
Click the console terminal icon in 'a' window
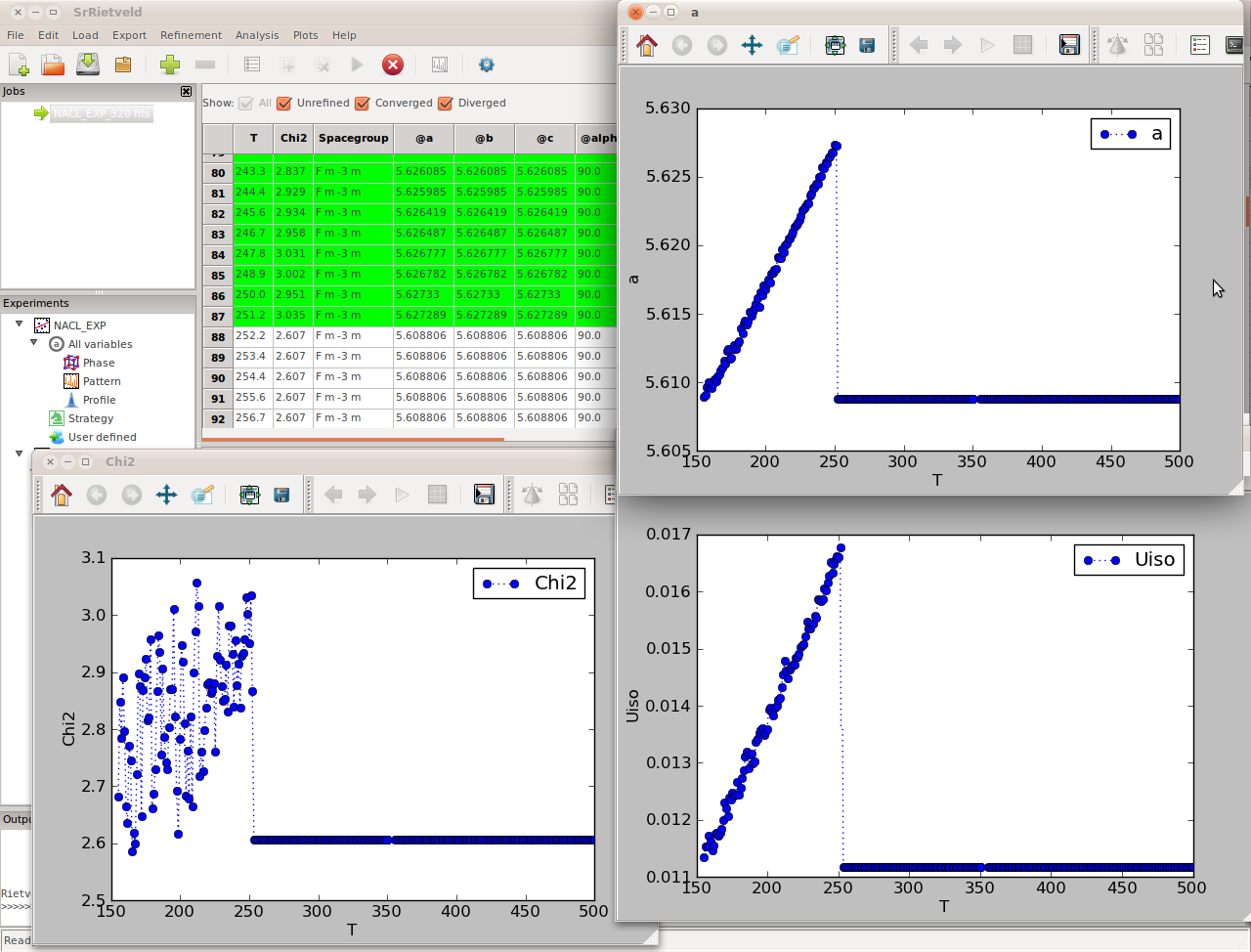point(1234,45)
